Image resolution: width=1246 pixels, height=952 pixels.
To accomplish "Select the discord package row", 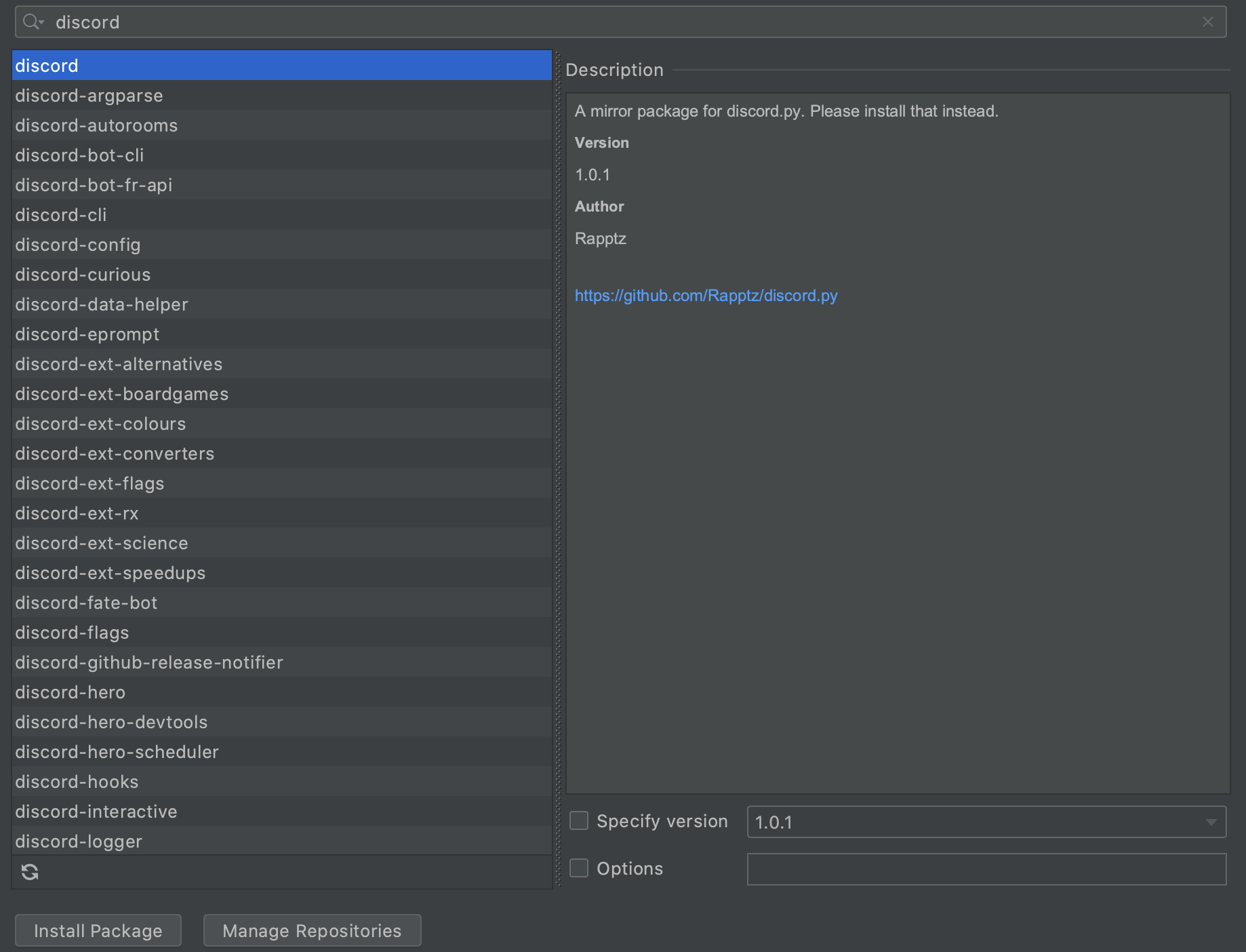I will [281, 65].
